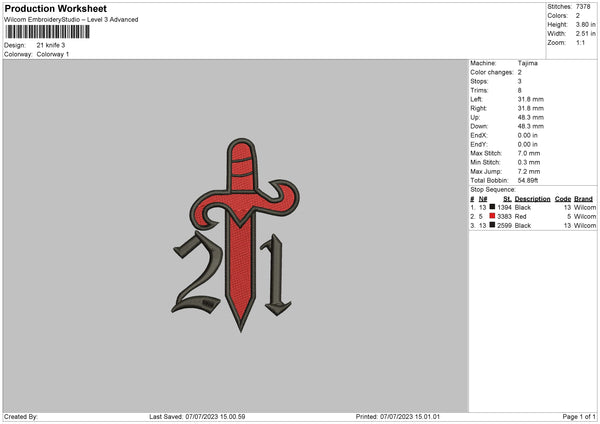
Task: Click the Trims value 8
Action: pos(520,90)
